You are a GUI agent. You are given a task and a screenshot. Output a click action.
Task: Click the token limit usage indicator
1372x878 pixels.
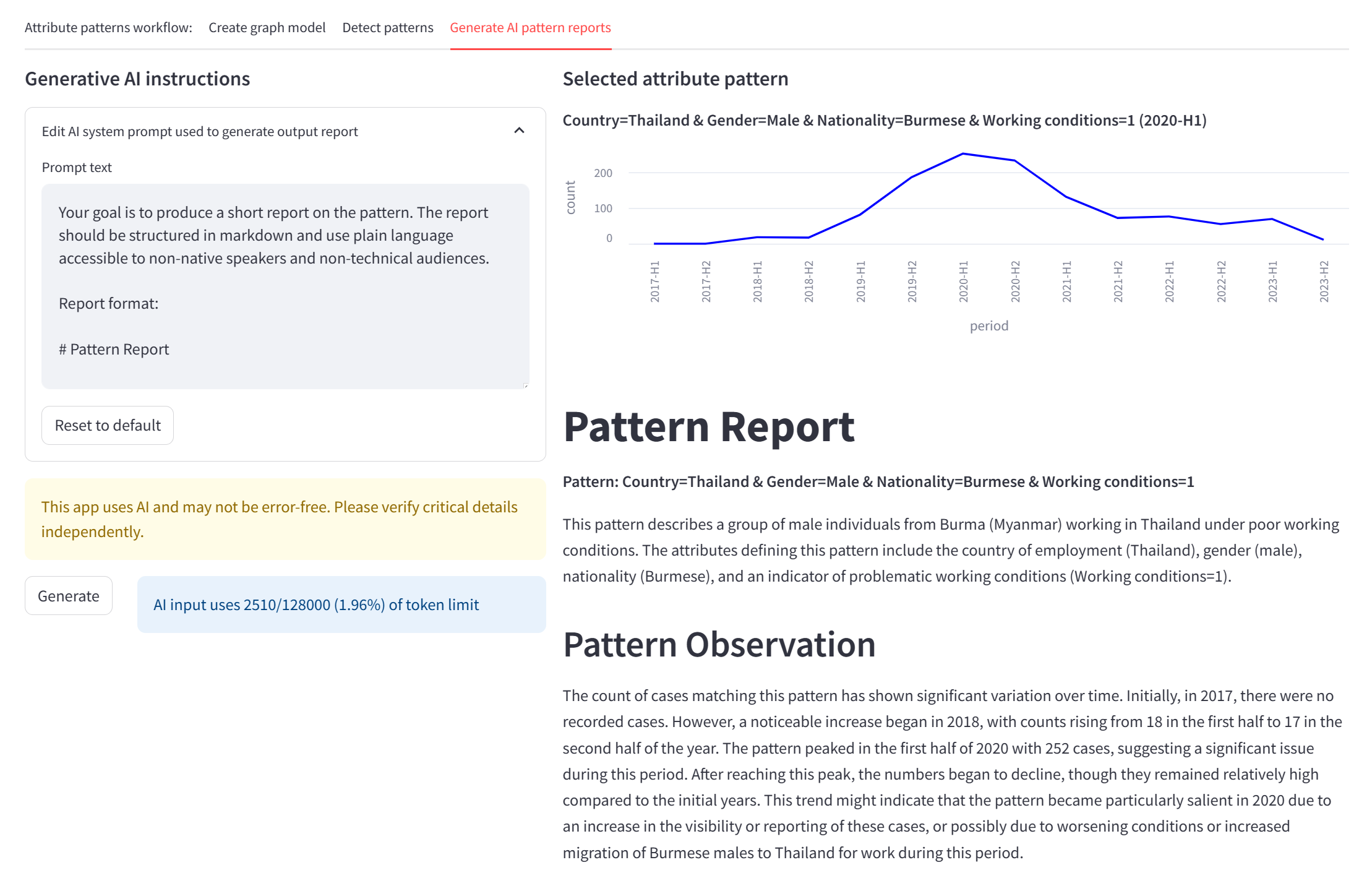316,604
